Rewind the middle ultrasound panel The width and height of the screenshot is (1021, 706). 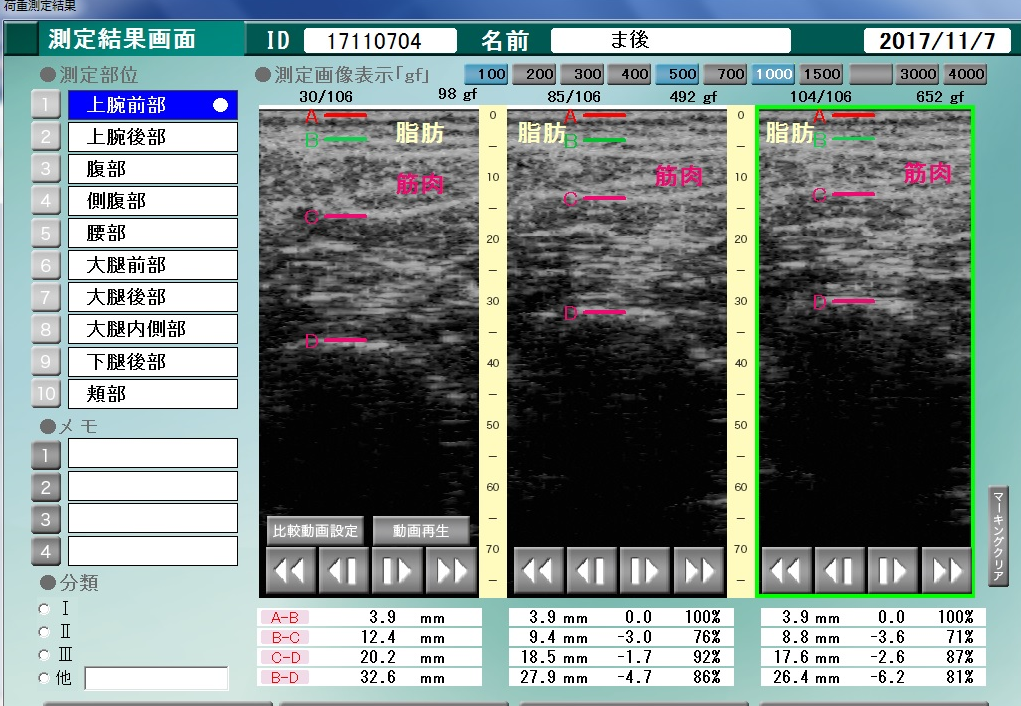point(538,571)
